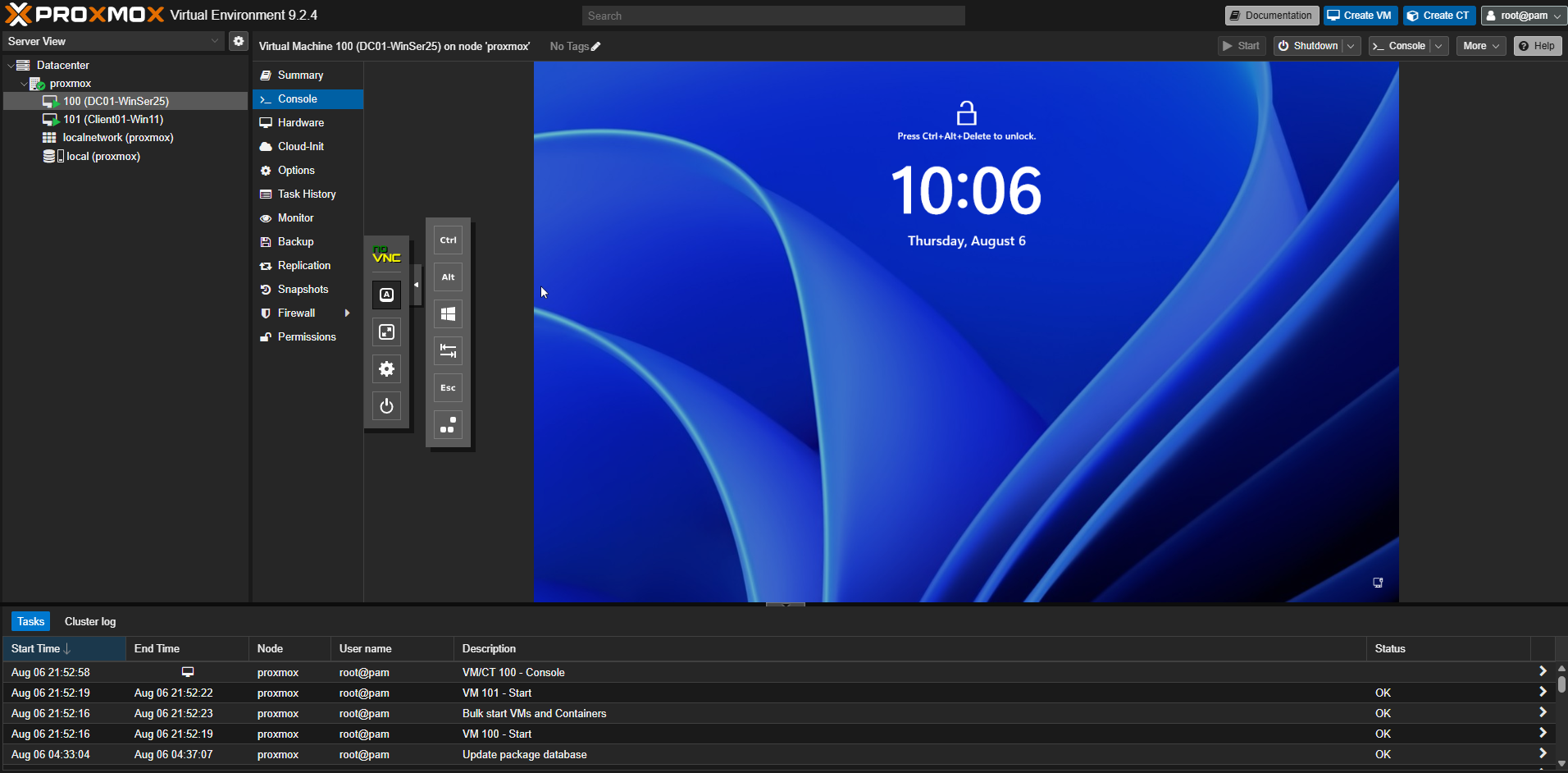Select Console in the VM side menu
1568x773 pixels.
point(308,99)
